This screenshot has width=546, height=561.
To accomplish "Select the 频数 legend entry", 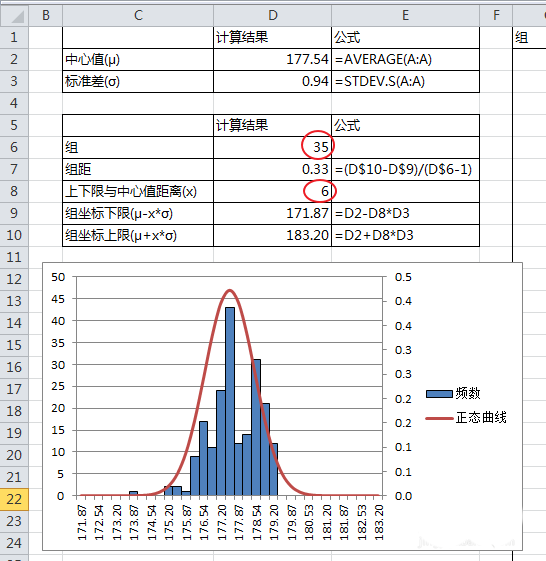I will click(x=453, y=394).
